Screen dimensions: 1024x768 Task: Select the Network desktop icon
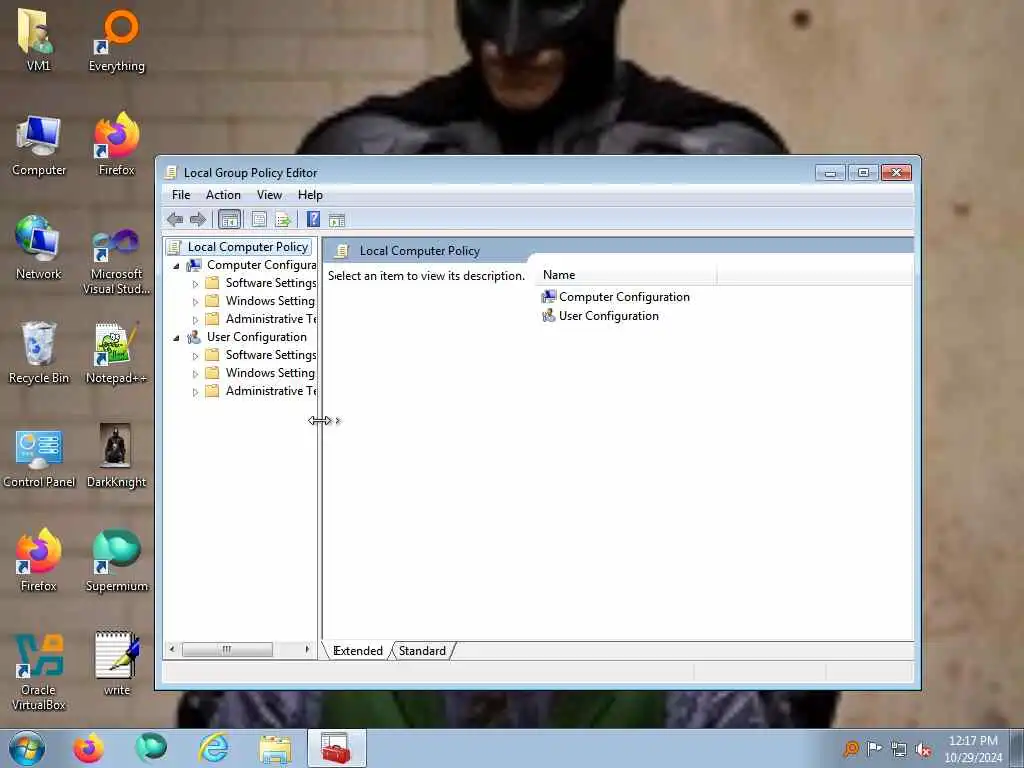click(39, 248)
